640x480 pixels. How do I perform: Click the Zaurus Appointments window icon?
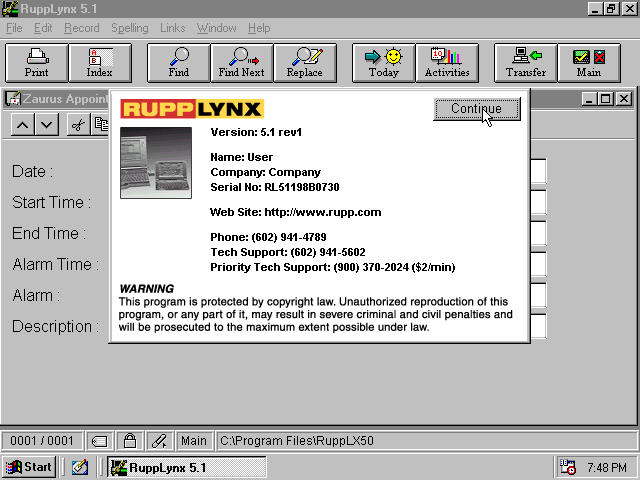click(x=13, y=99)
